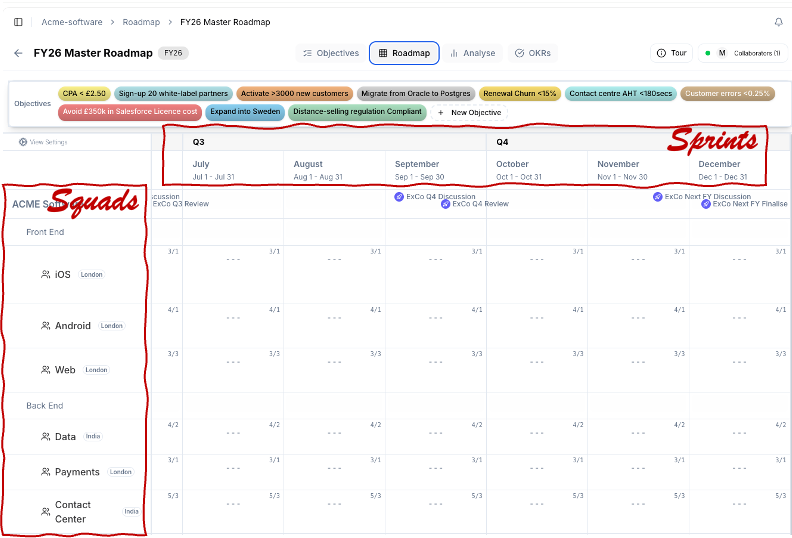Select the 'Expand into Sweden' objective tag
Viewport: 792px width, 538px height.
point(245,112)
